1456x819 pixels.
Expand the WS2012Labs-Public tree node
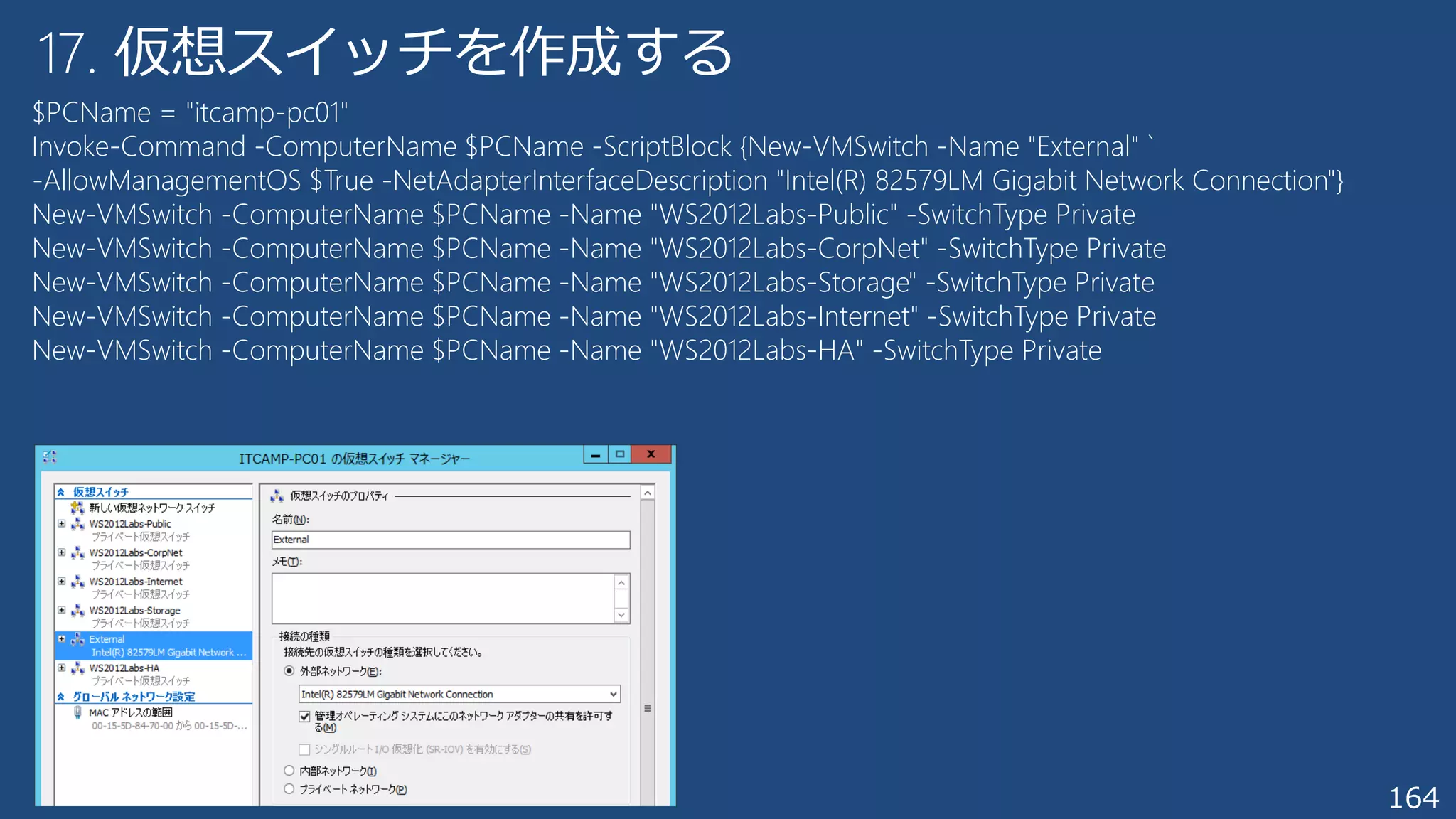click(x=62, y=524)
